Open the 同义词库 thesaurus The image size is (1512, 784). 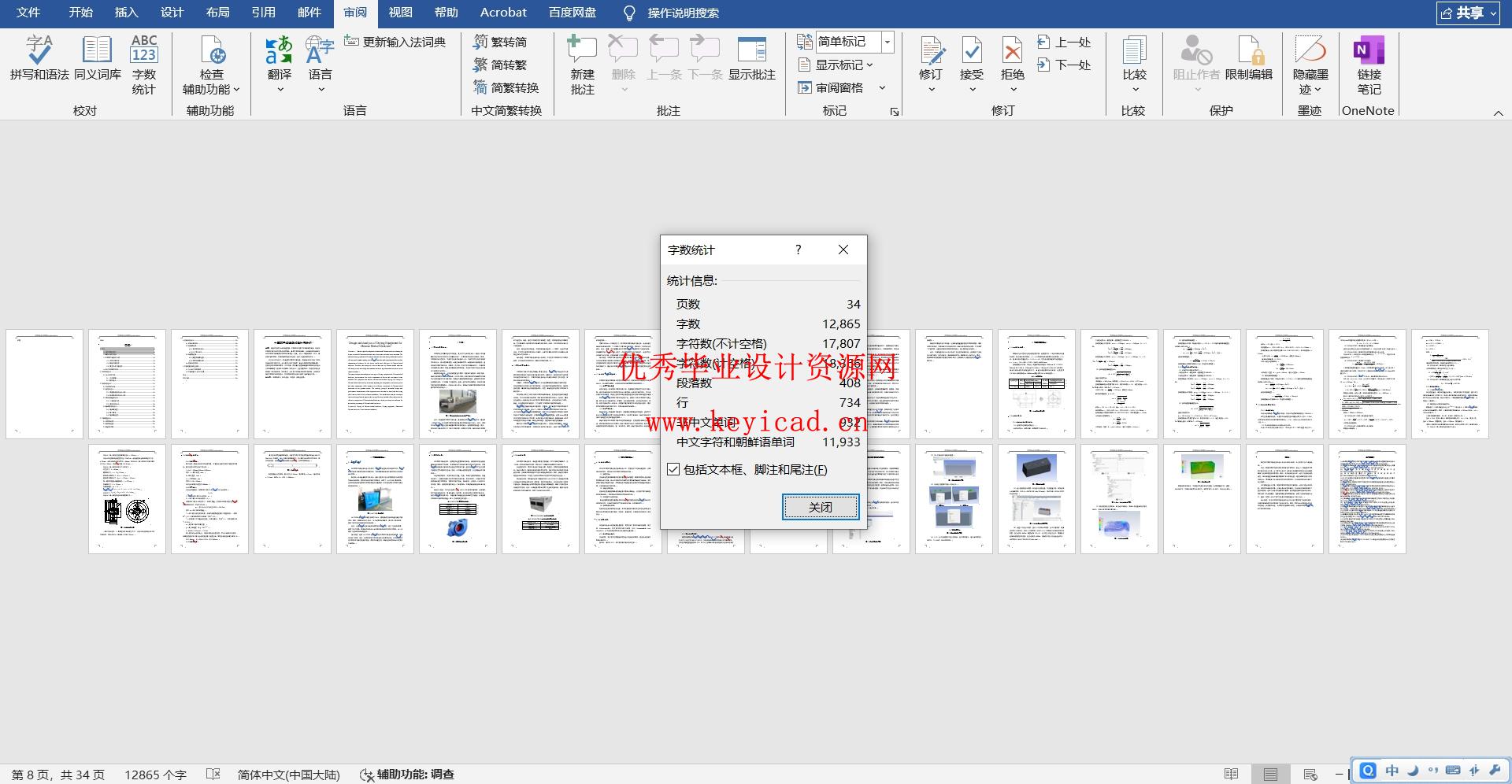[x=97, y=58]
